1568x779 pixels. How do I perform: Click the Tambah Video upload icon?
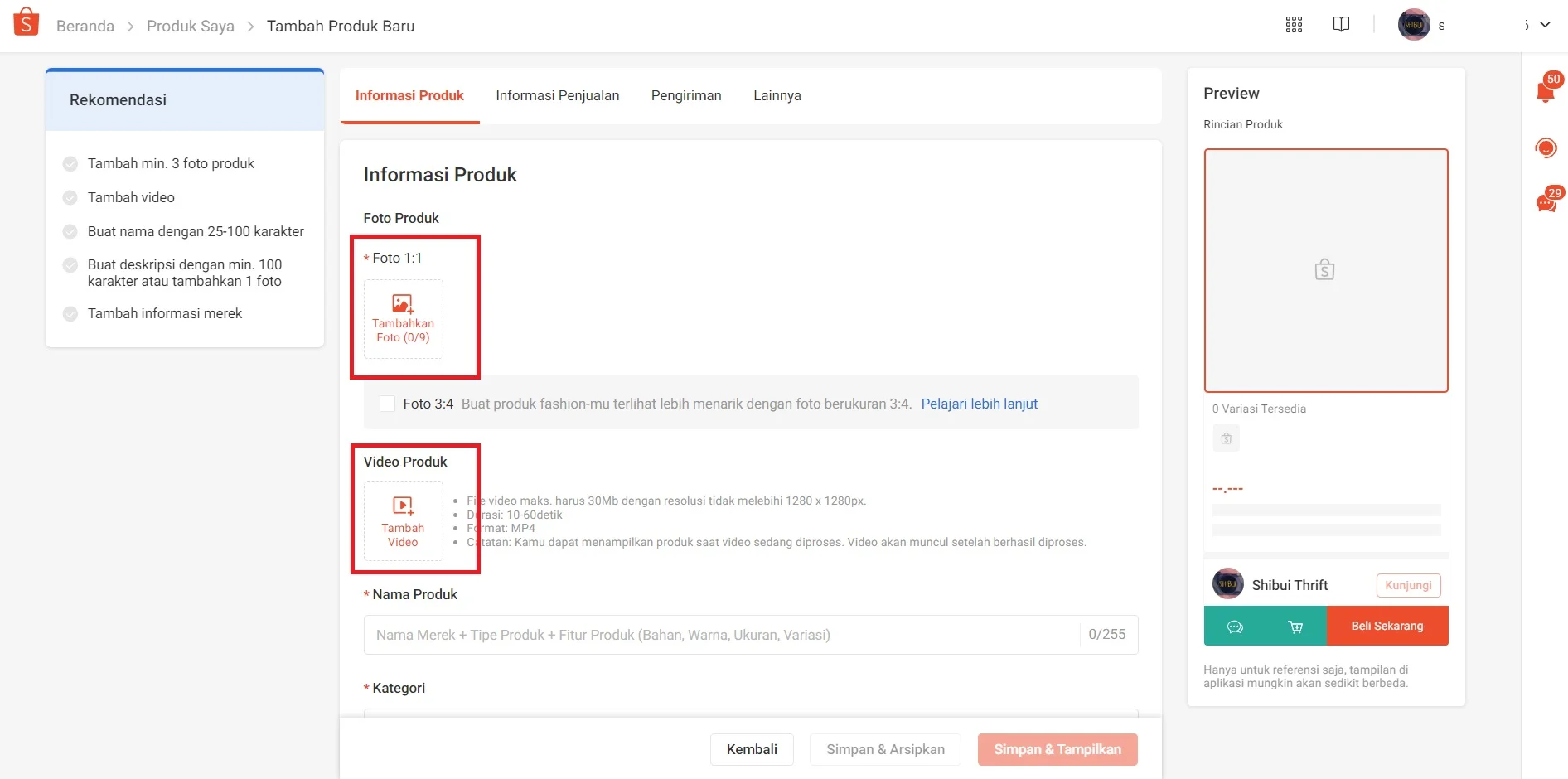coord(402,520)
